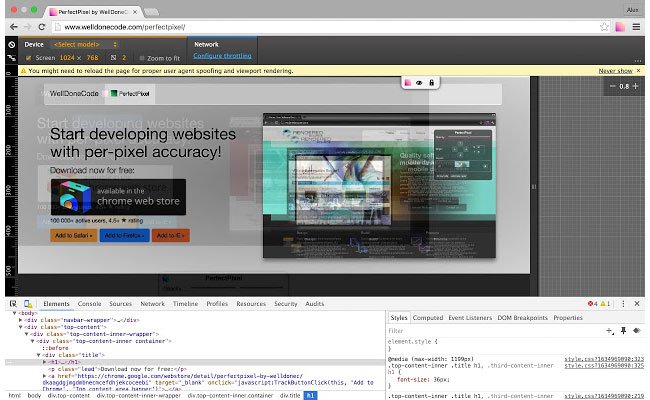This screenshot has width=650, height=400.
Task: Open the Audits tab
Action: tap(315, 304)
